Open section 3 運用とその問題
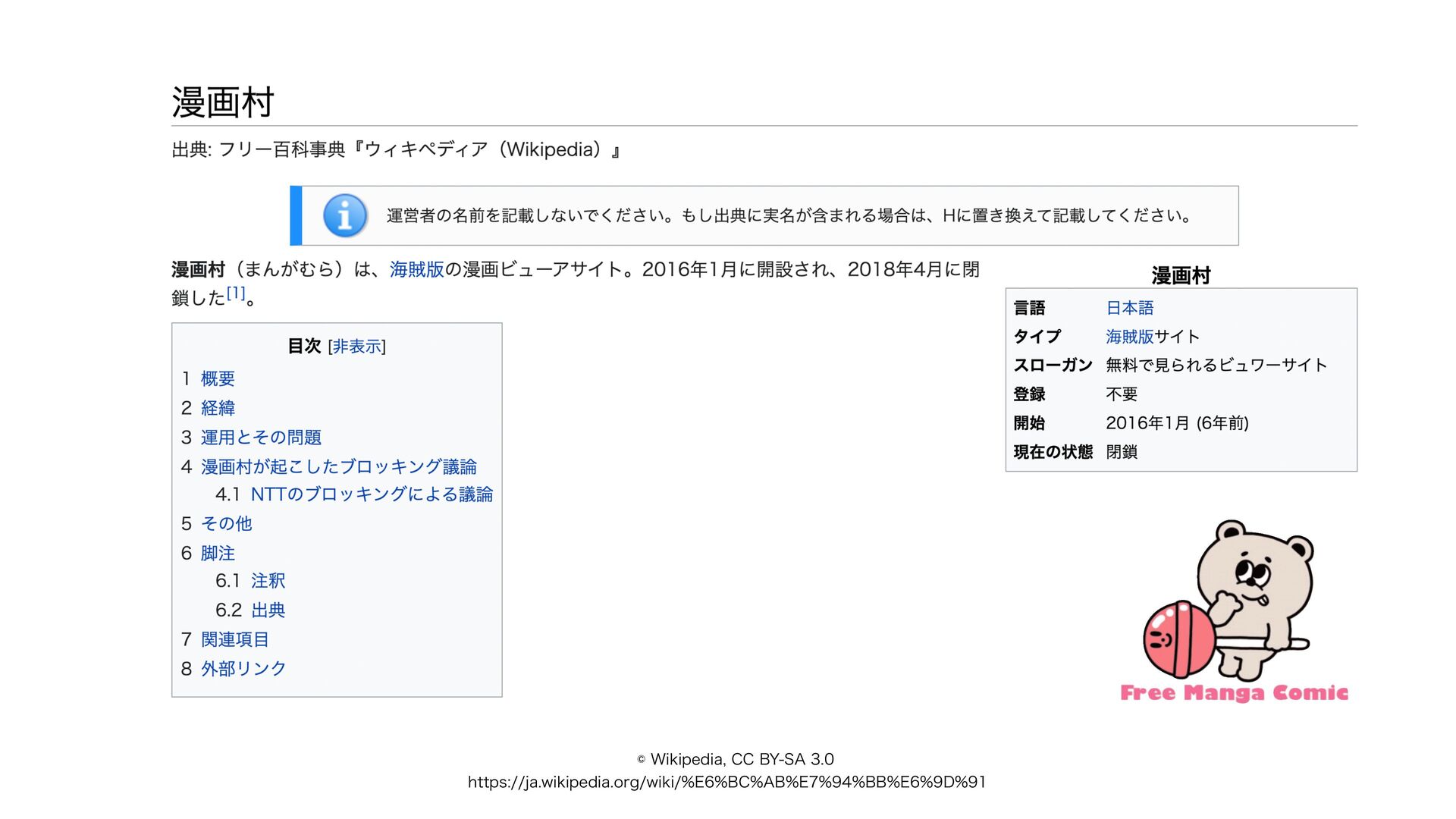1456x819 pixels. (261, 438)
